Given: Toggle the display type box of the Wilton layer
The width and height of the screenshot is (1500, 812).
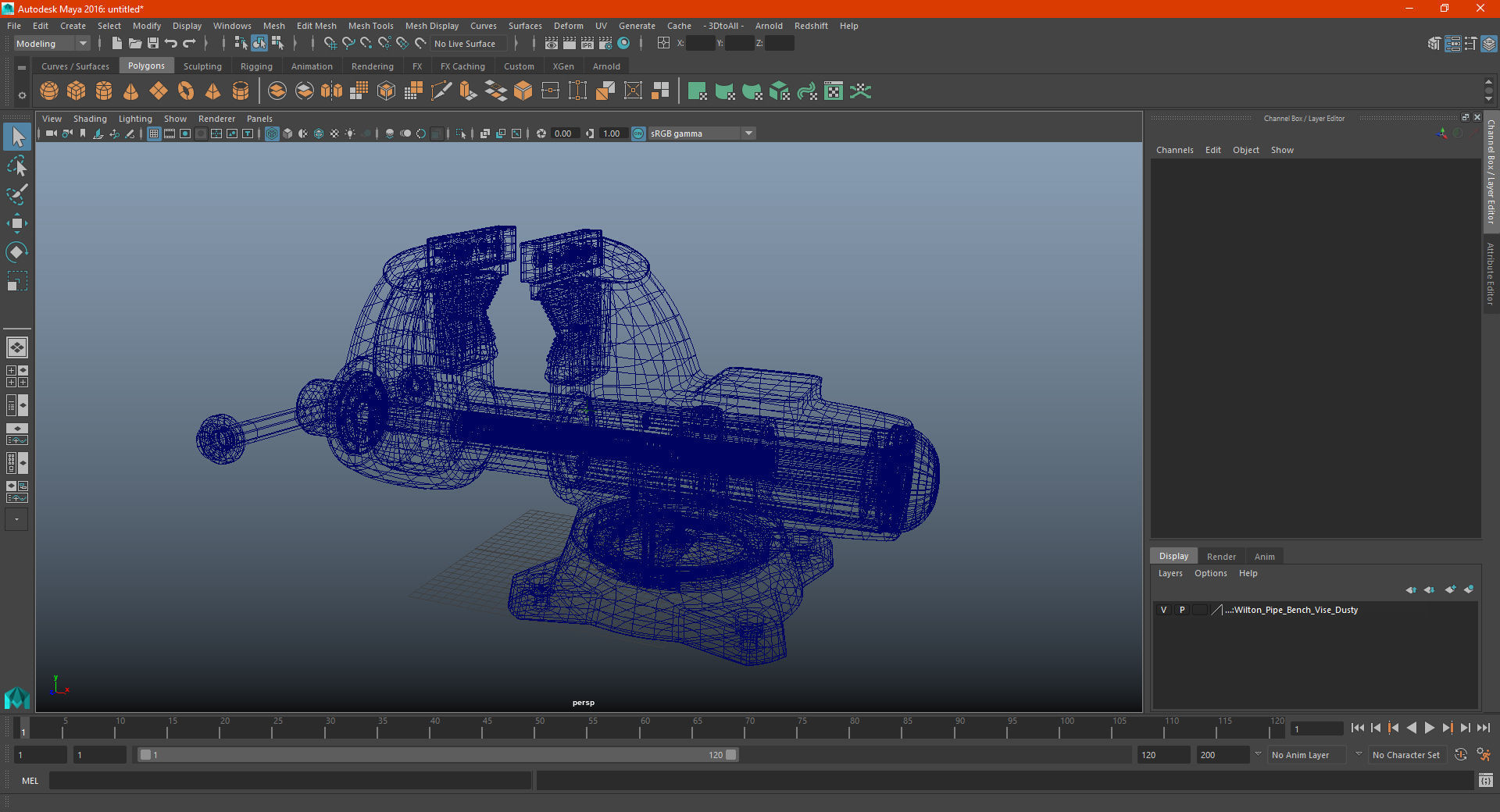Looking at the screenshot, I should pyautogui.click(x=1200, y=610).
